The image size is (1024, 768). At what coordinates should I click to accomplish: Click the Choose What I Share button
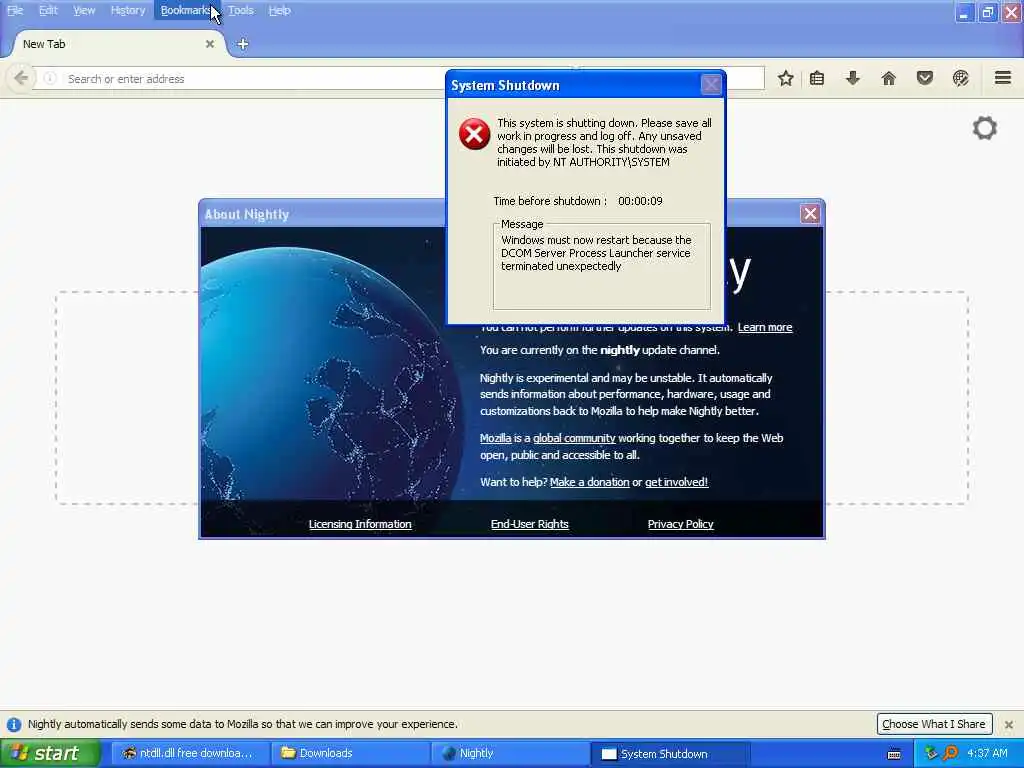934,724
